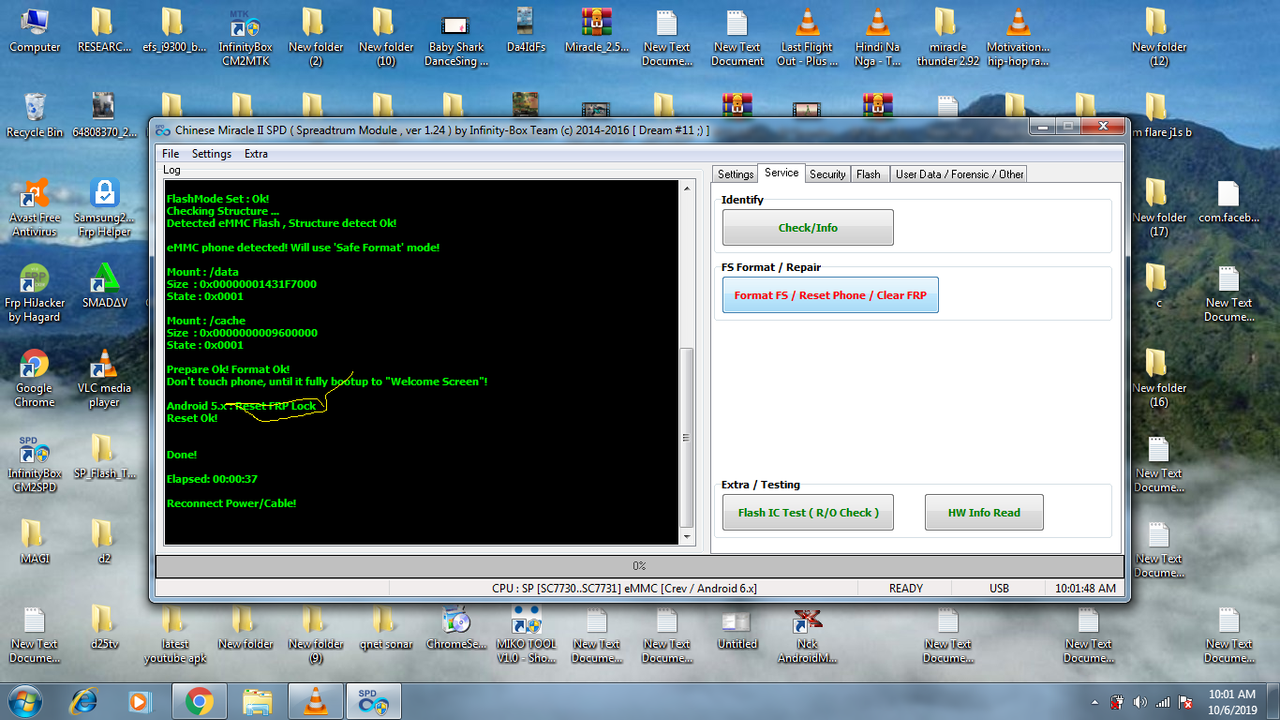1280x720 pixels.
Task: Select the Untitled file on desktop
Action: point(737,627)
